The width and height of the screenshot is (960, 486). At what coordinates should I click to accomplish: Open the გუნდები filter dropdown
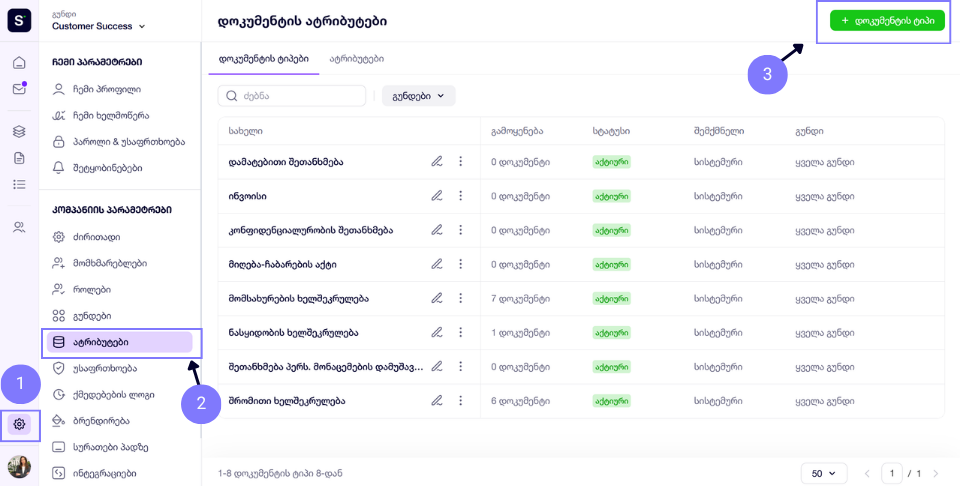click(419, 96)
